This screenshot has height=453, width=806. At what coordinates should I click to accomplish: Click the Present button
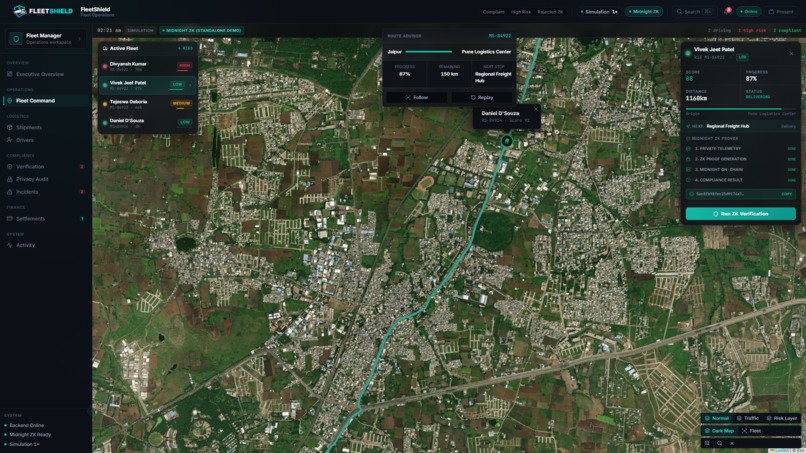click(781, 11)
